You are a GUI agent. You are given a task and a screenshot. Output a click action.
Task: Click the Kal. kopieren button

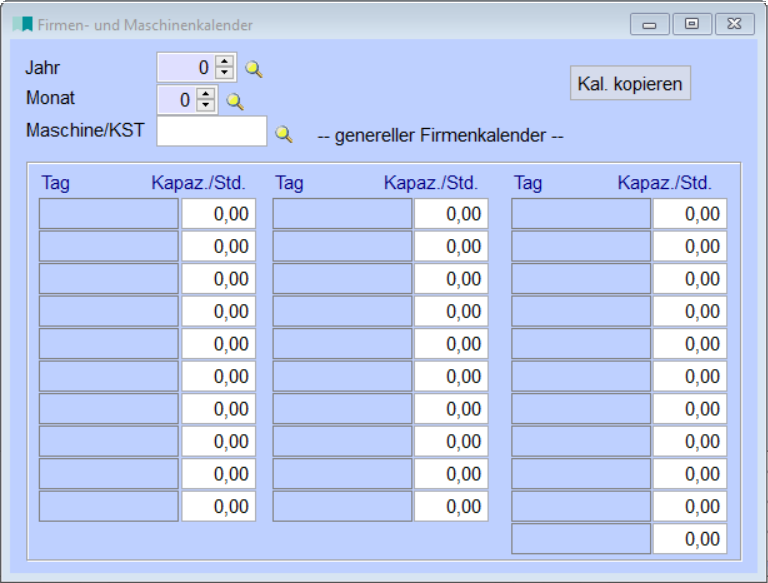pos(630,83)
